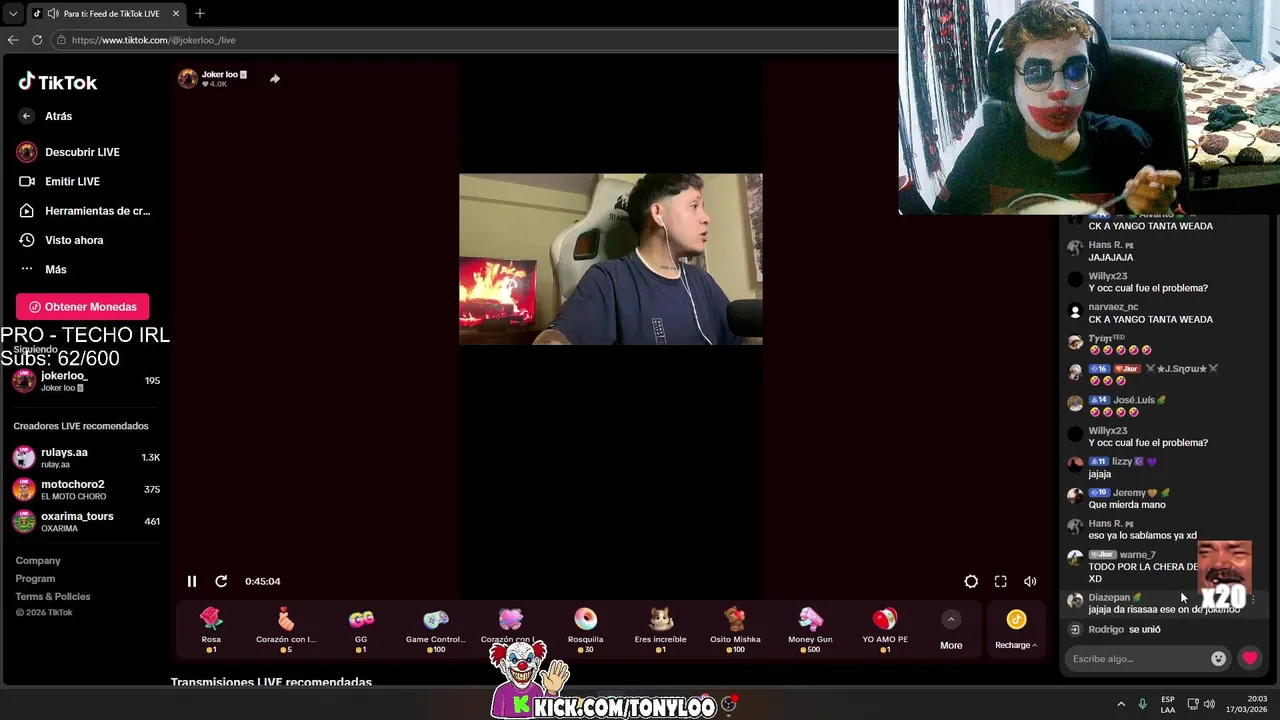Open the Más menu in sidebar
The width and height of the screenshot is (1280, 720).
pos(55,269)
